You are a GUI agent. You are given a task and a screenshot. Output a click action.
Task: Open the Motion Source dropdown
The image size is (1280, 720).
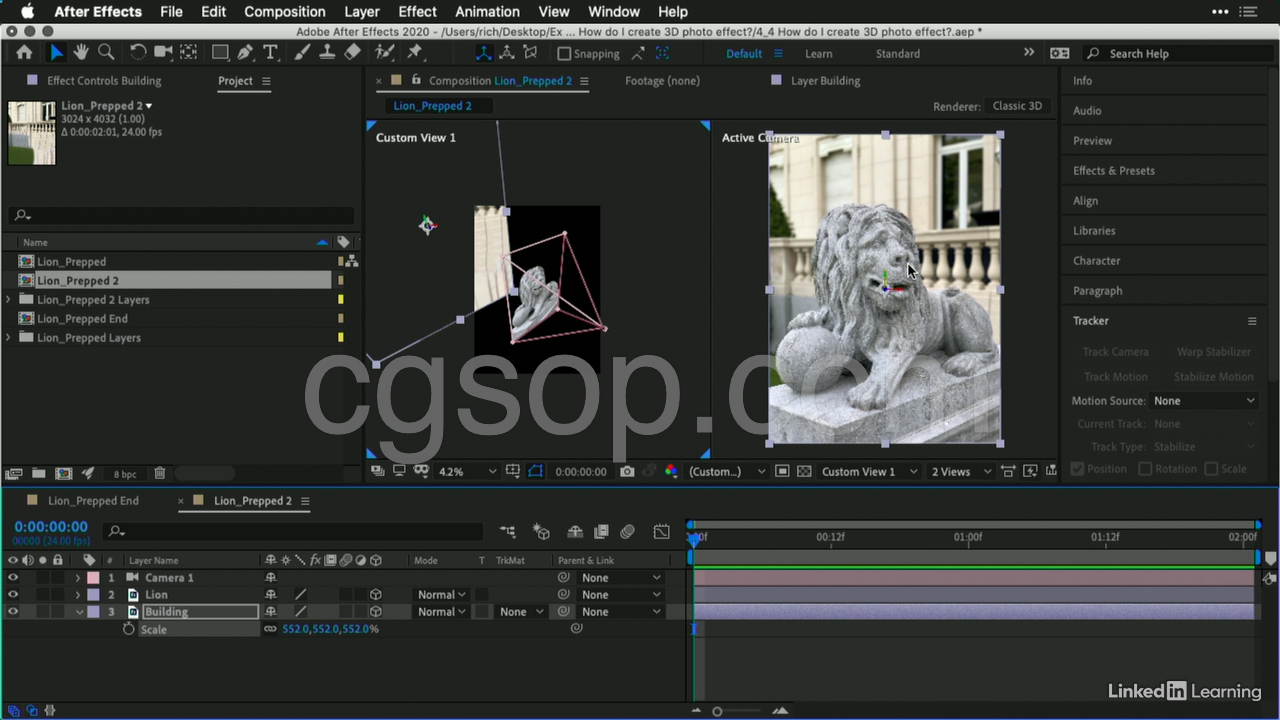1204,401
